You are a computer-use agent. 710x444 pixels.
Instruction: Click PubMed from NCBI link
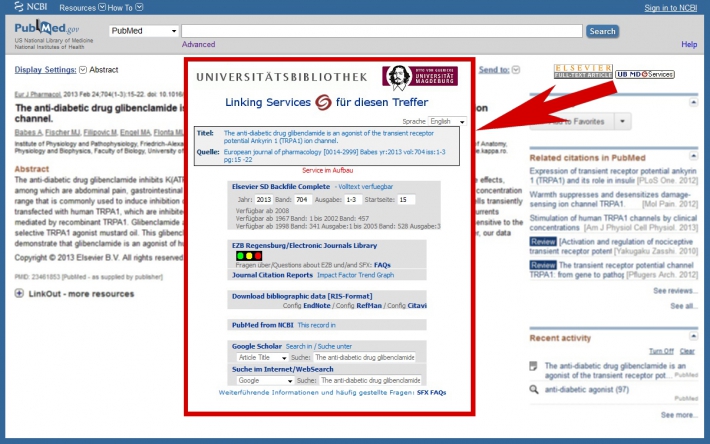coord(263,325)
